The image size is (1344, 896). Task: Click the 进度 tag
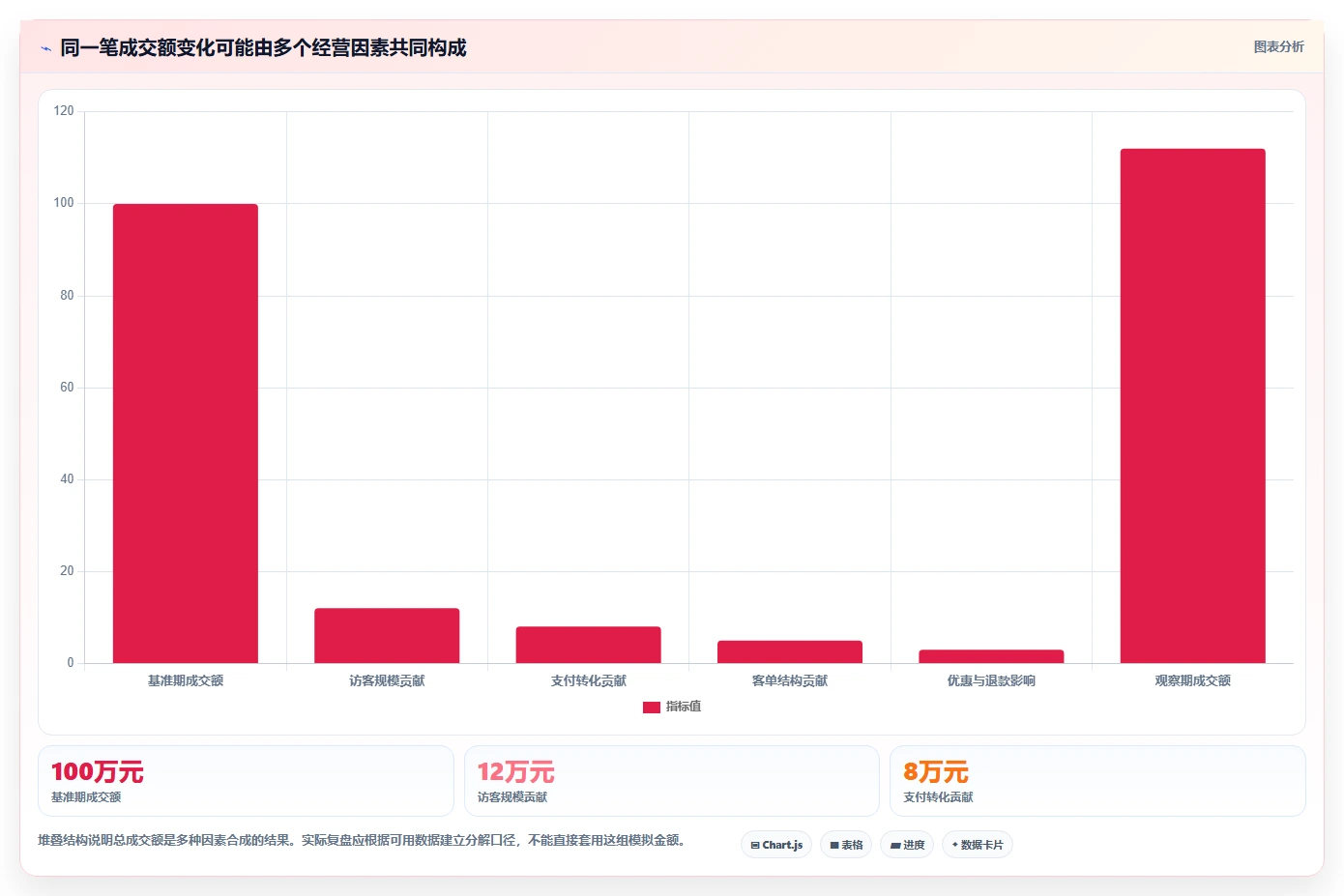pyautogui.click(x=907, y=845)
